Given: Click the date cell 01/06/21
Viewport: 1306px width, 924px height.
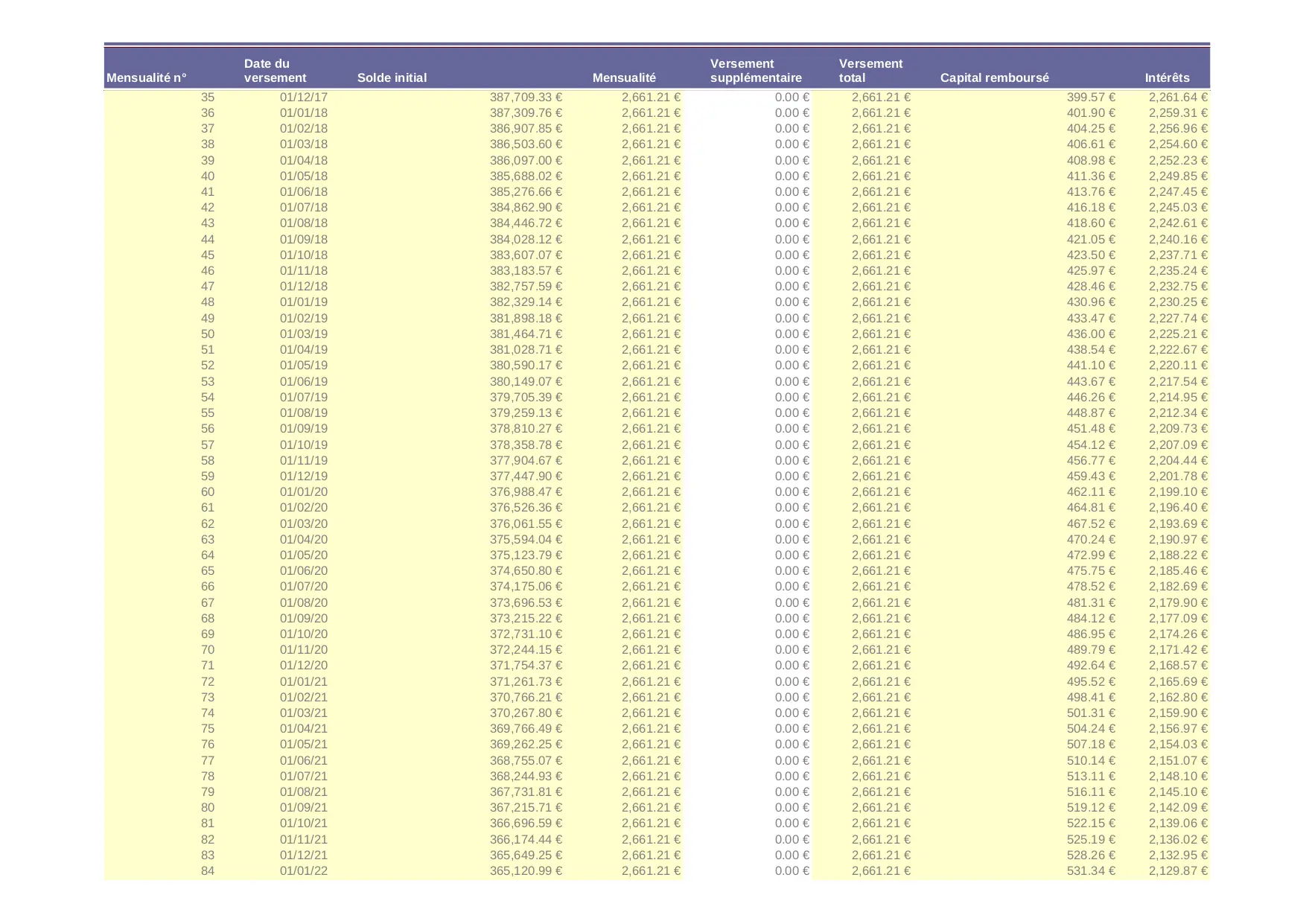Looking at the screenshot, I should coord(303,760).
